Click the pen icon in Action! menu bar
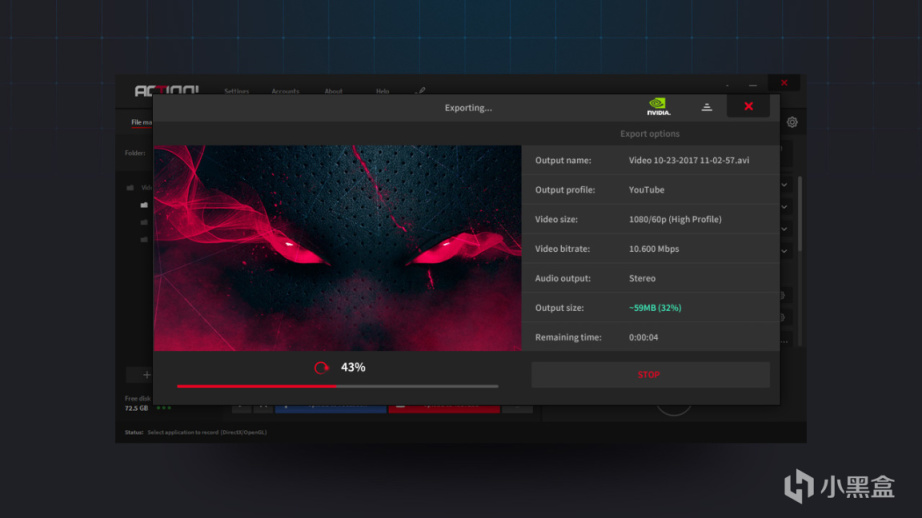Viewport: 922px width, 518px height. pyautogui.click(x=420, y=91)
